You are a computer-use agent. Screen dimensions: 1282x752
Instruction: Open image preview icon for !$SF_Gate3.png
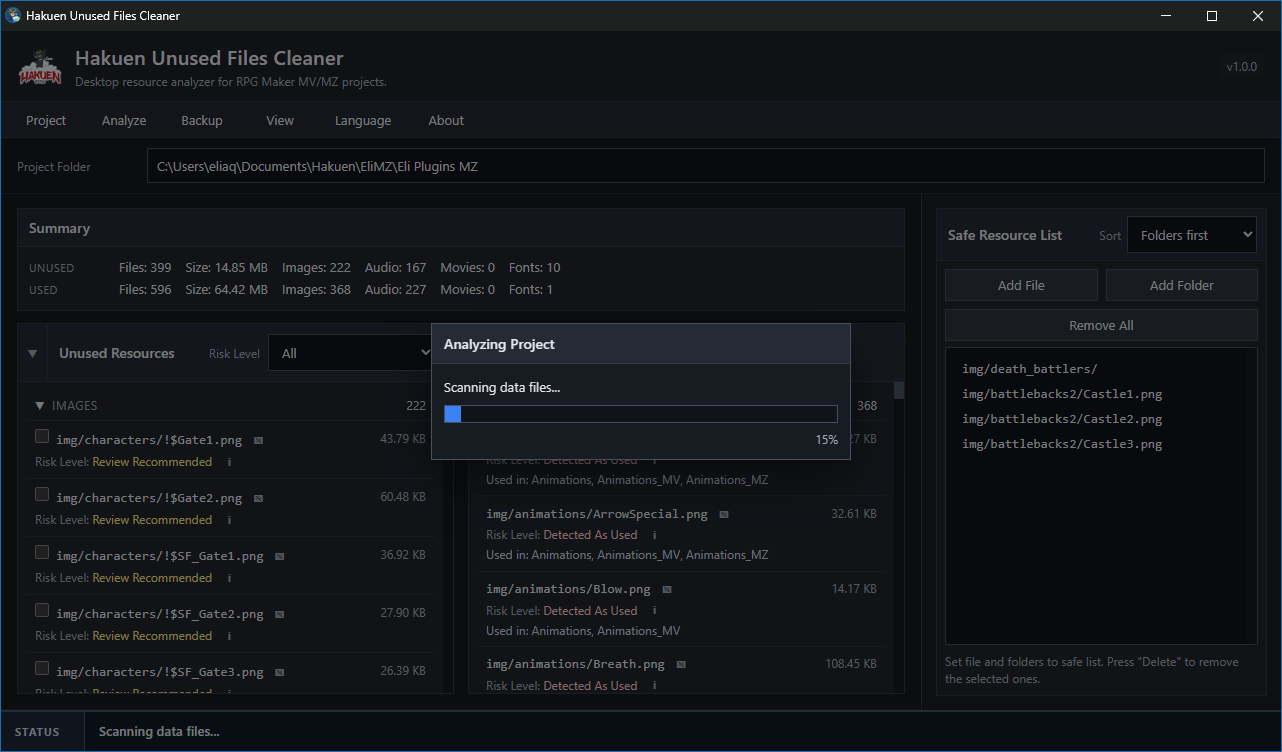click(280, 672)
